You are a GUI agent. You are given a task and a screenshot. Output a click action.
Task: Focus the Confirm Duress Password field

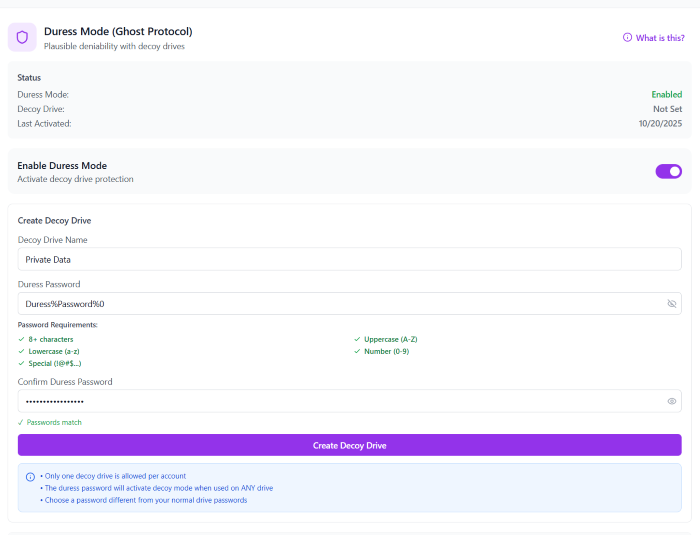340,401
